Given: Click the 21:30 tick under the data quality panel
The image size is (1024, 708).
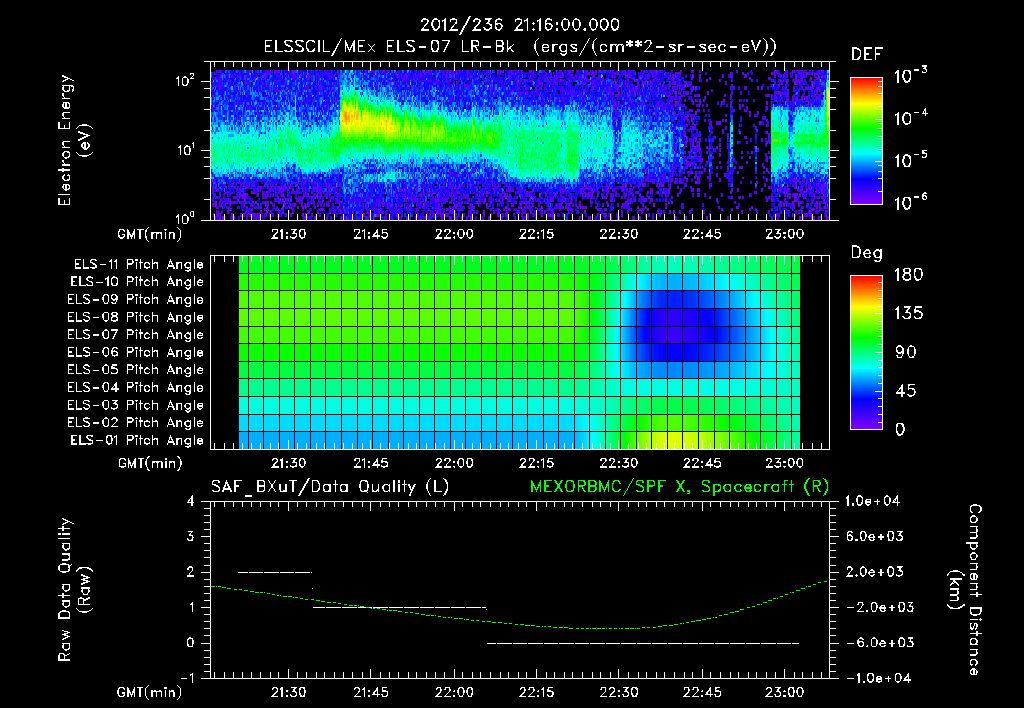Looking at the screenshot, I should coord(288,692).
